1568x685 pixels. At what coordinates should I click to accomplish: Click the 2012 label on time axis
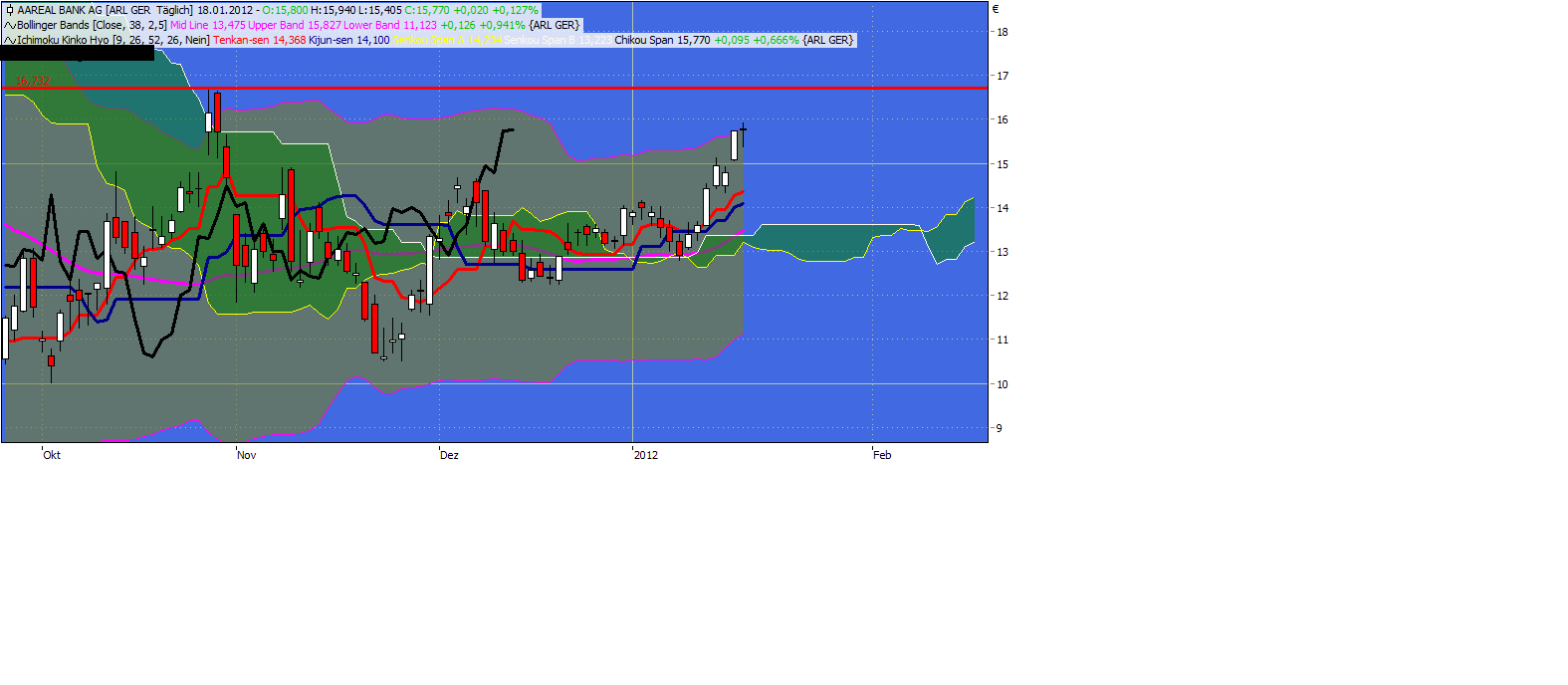click(x=645, y=455)
